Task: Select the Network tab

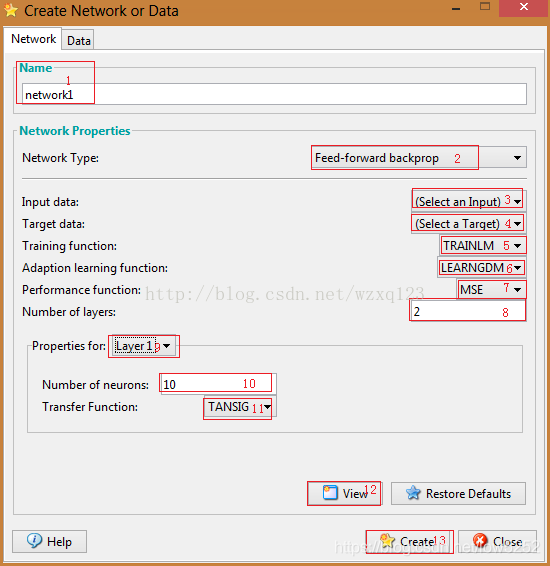Action: (33, 39)
